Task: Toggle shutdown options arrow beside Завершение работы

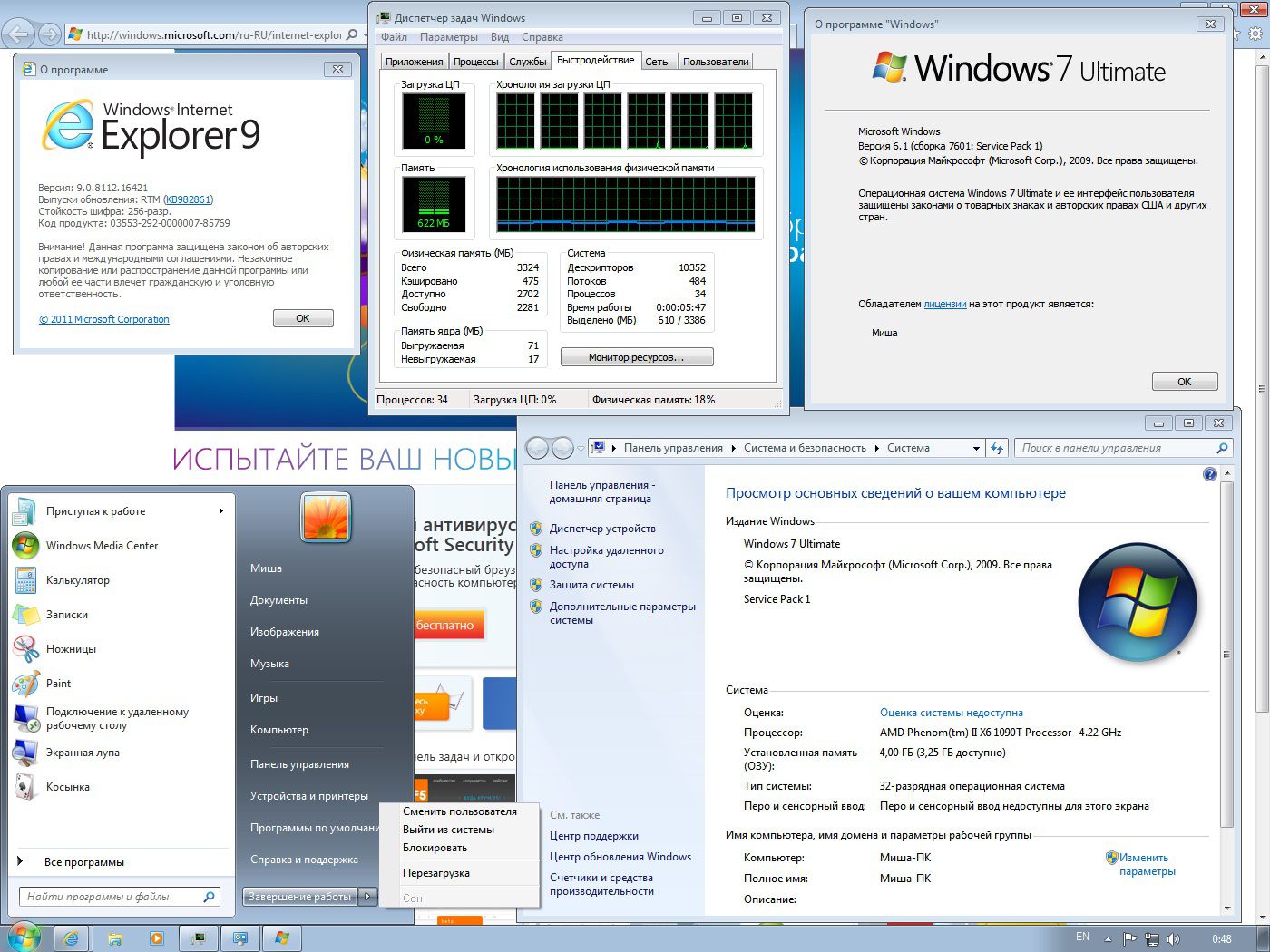Action: [x=367, y=897]
